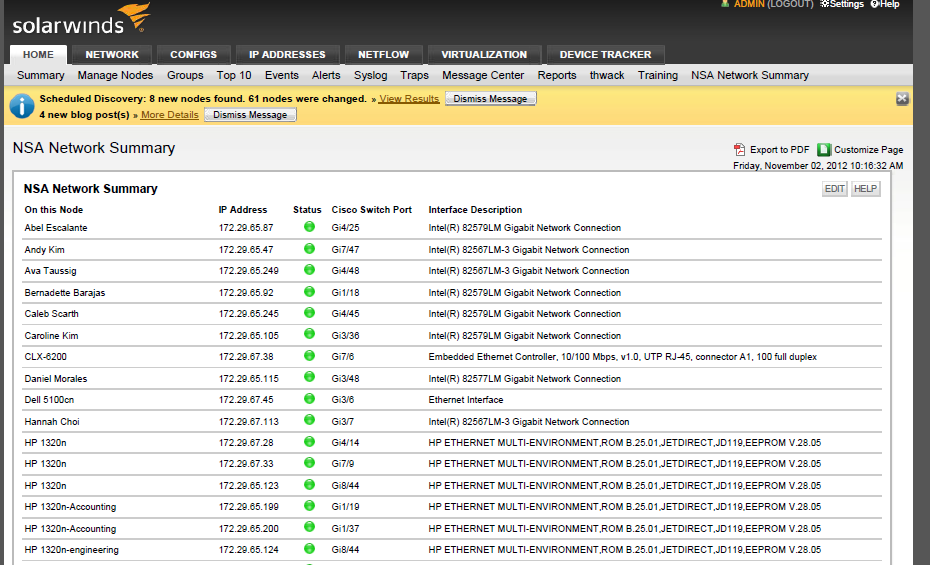
Task: Close the yellow notification banner
Action: [902, 99]
